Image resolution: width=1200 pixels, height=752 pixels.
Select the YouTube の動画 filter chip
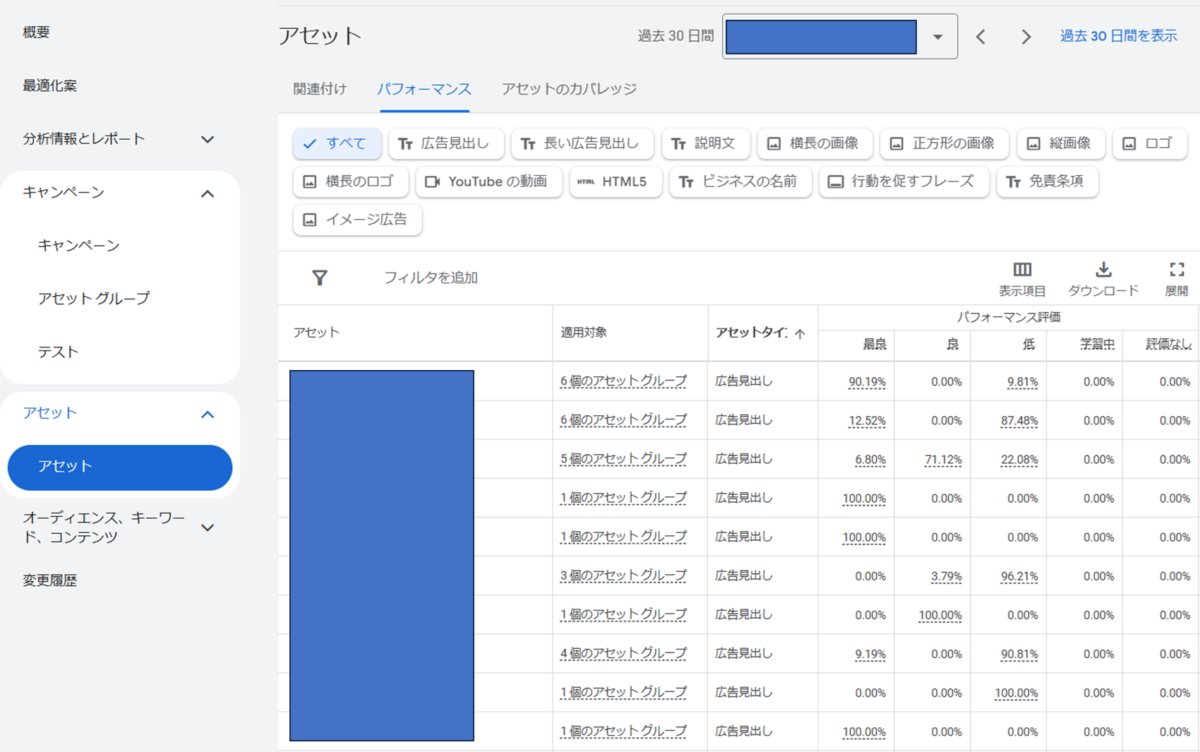click(487, 182)
